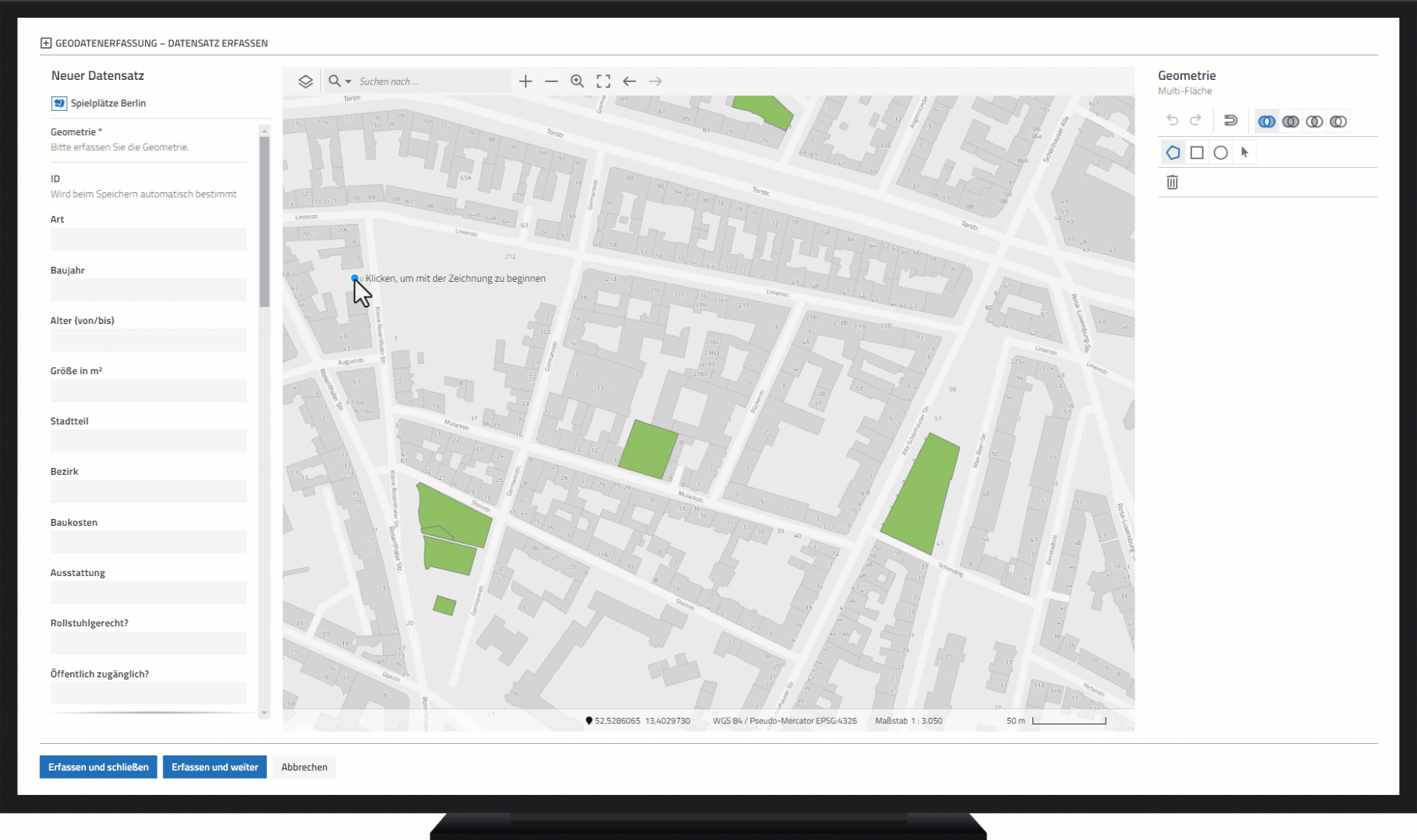This screenshot has width=1417, height=840.
Task: Click the 'Suchen nach ...' search field
Action: [x=433, y=81]
